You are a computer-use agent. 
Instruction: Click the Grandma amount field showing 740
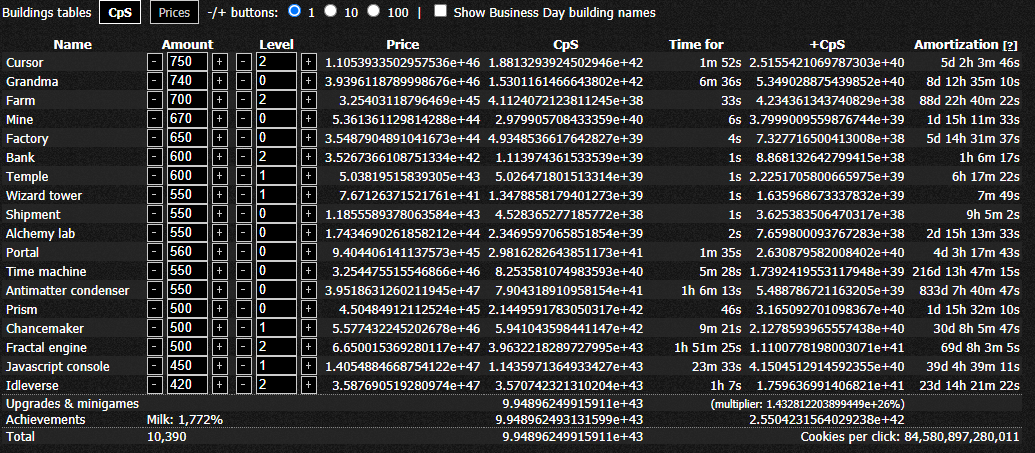(187, 82)
